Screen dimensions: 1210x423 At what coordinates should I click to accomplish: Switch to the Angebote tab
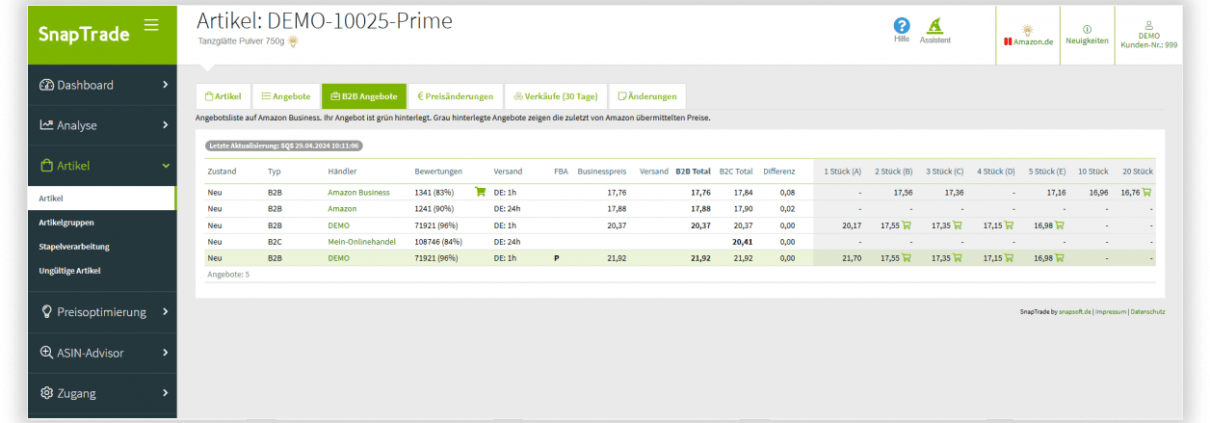tap(285, 97)
